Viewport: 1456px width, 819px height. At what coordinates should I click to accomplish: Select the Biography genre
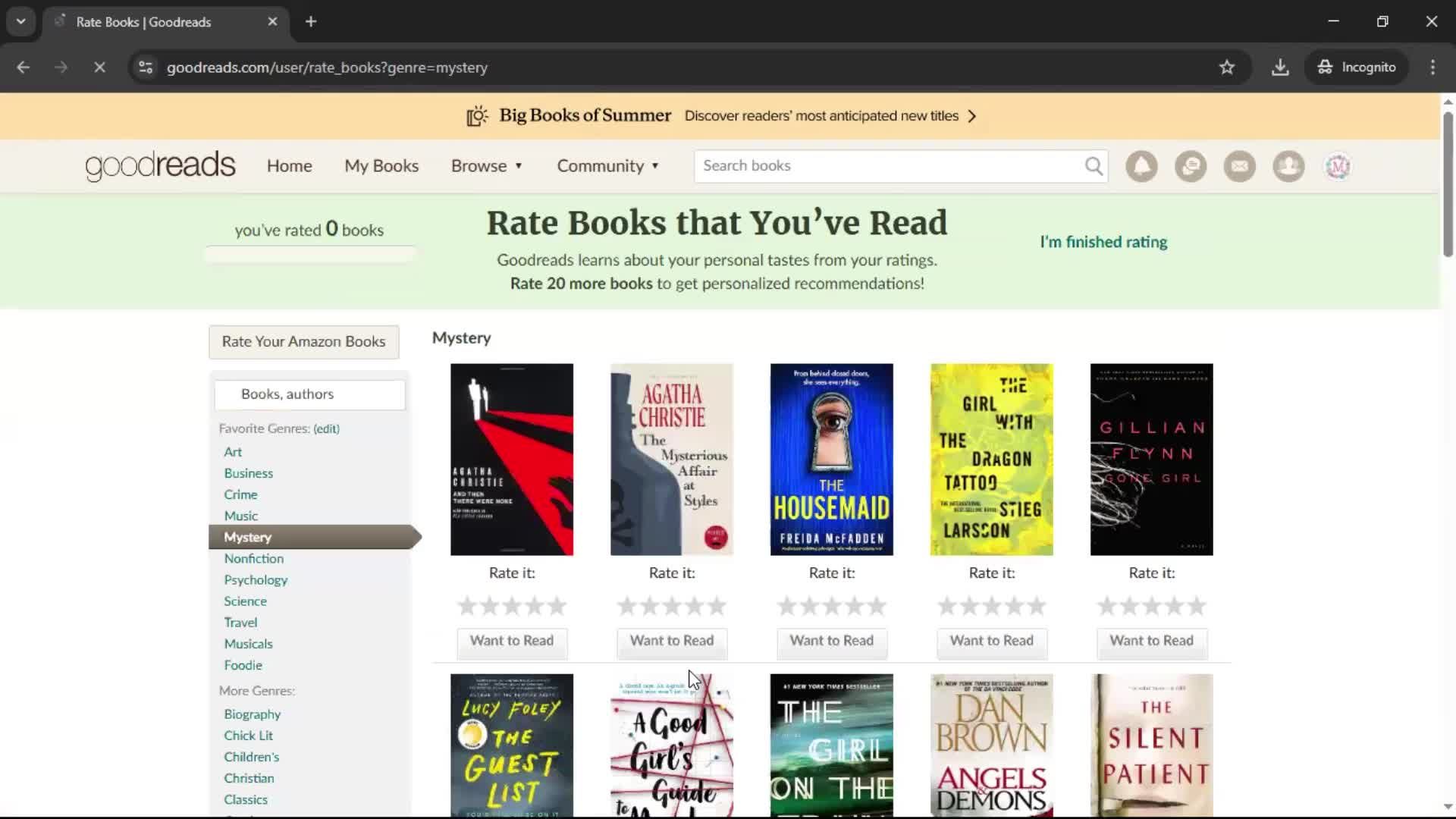tap(252, 714)
